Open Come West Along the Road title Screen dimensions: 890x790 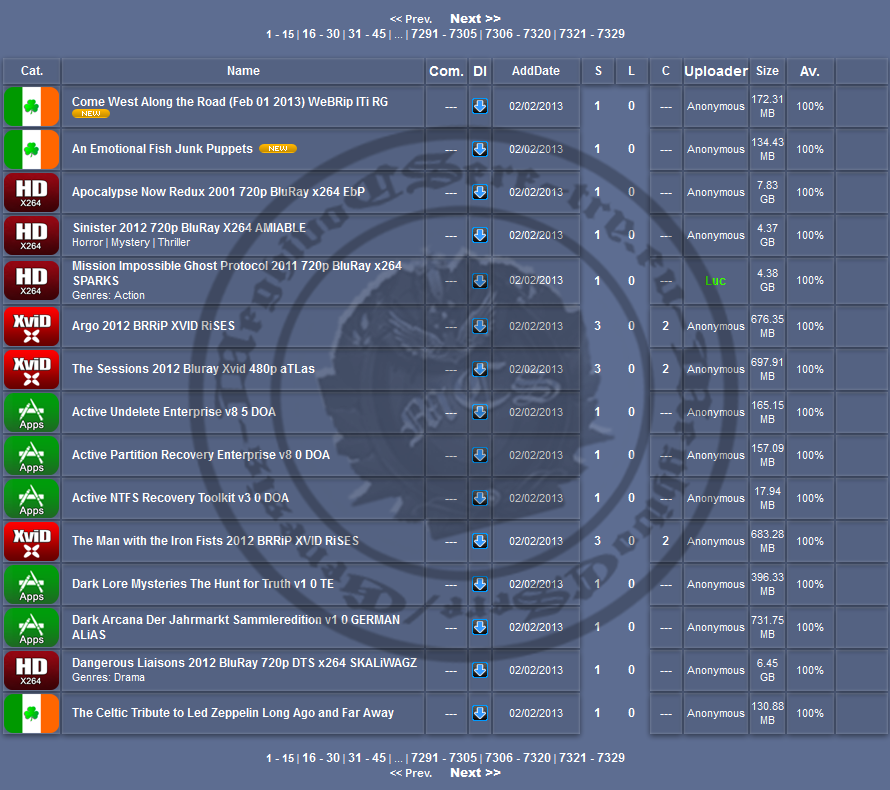tap(230, 102)
